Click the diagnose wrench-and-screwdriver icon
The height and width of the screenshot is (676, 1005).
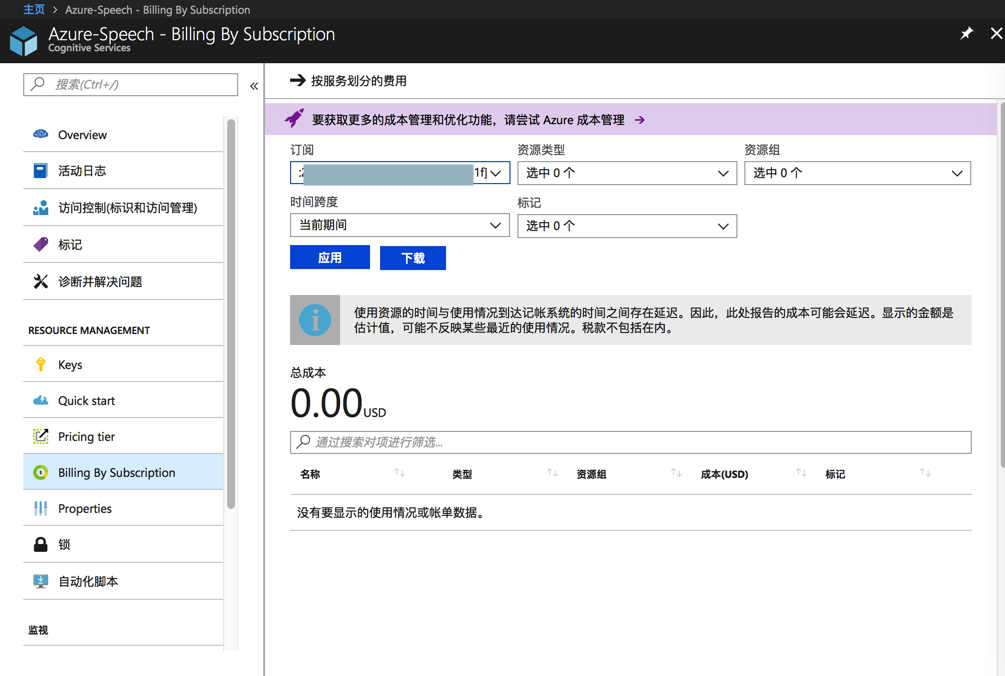pyautogui.click(x=40, y=281)
